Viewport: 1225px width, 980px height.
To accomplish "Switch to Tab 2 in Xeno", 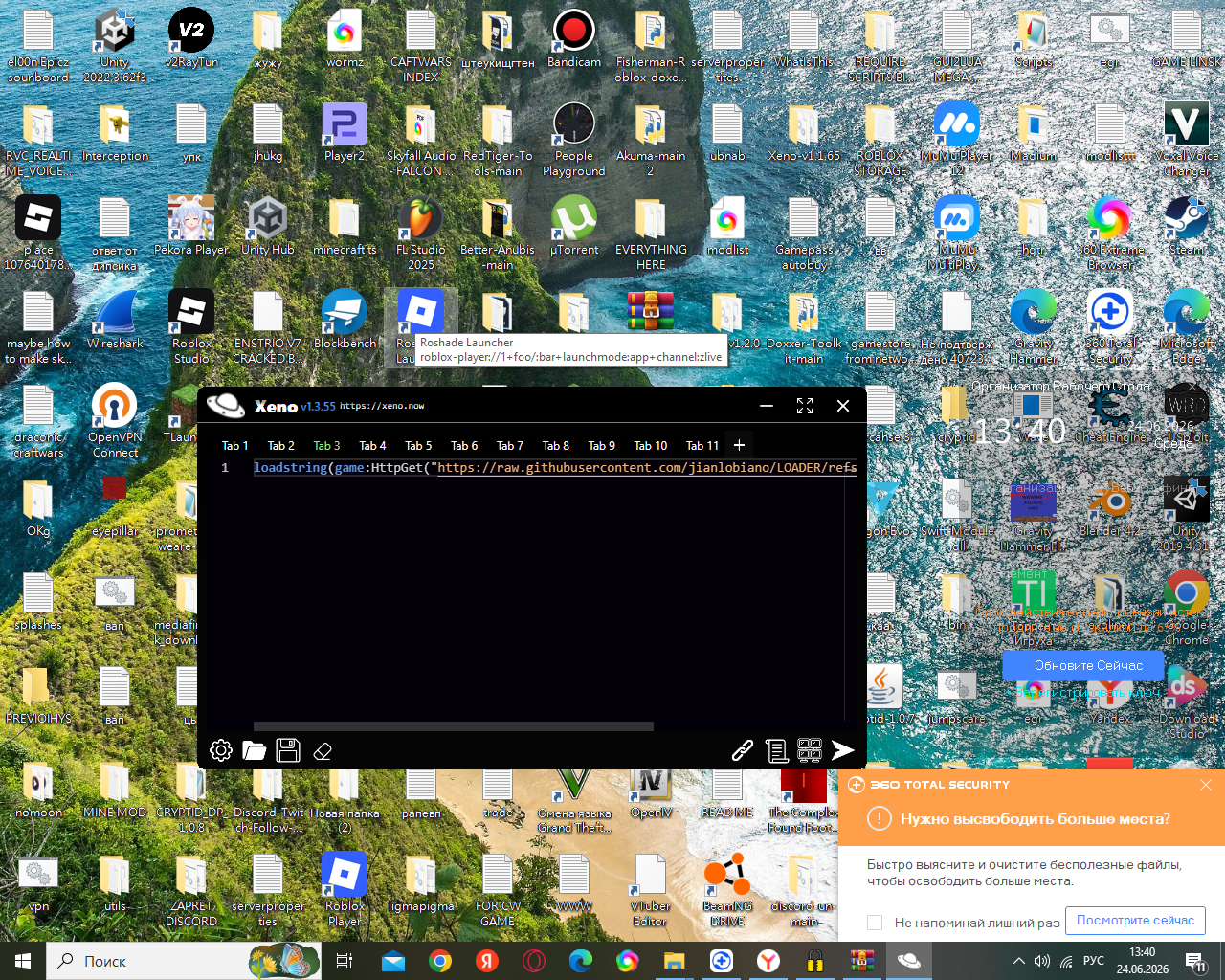I will (281, 445).
